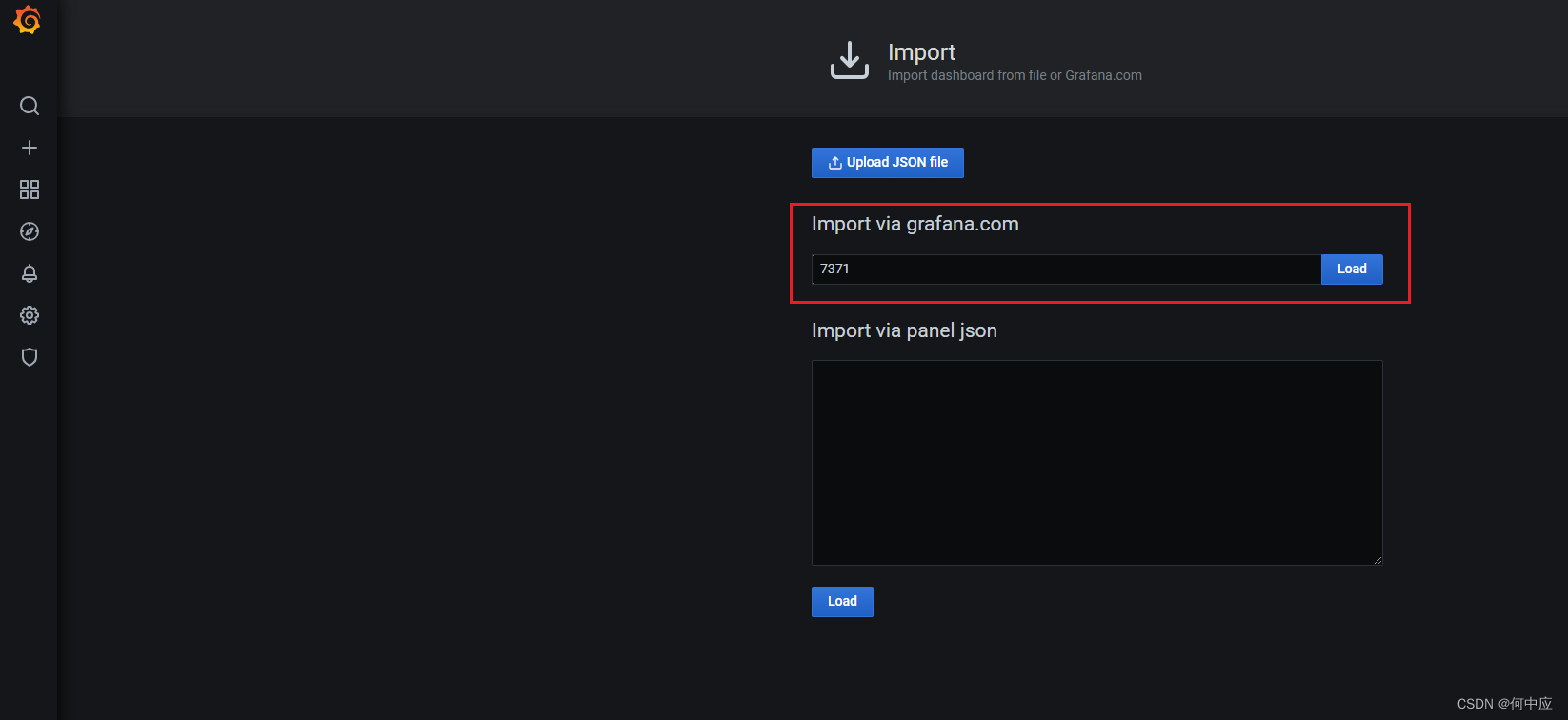Open the search icon in sidebar
The height and width of the screenshot is (720, 1568).
click(30, 106)
